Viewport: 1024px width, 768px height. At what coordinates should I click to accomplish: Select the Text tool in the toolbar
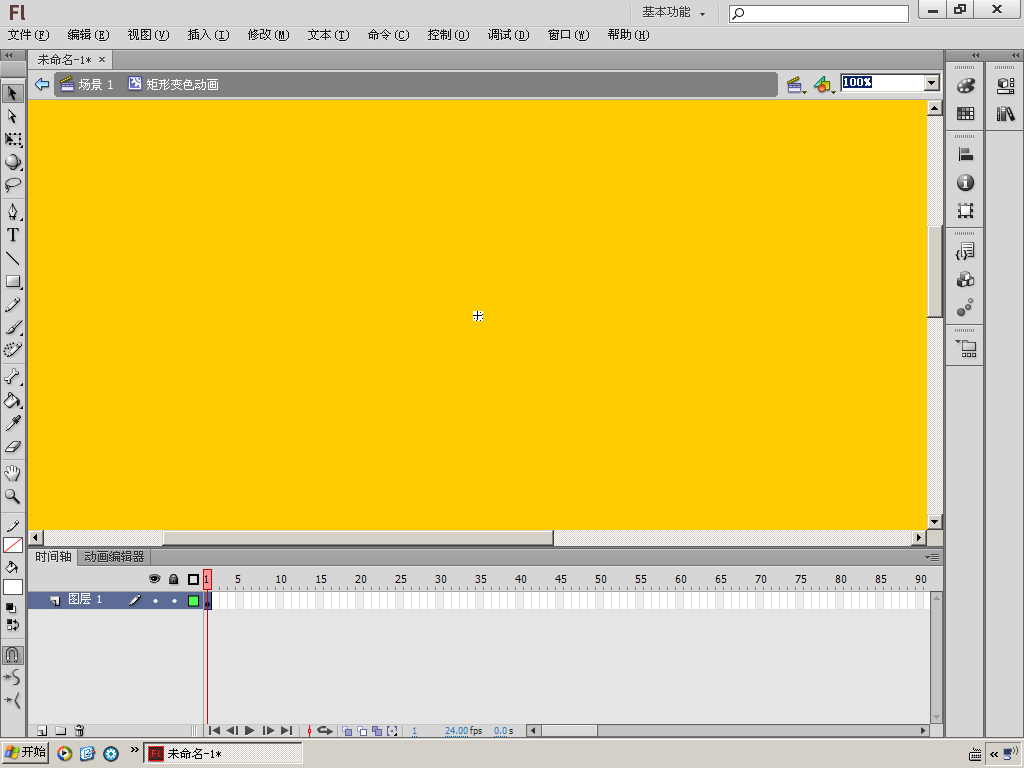point(13,235)
